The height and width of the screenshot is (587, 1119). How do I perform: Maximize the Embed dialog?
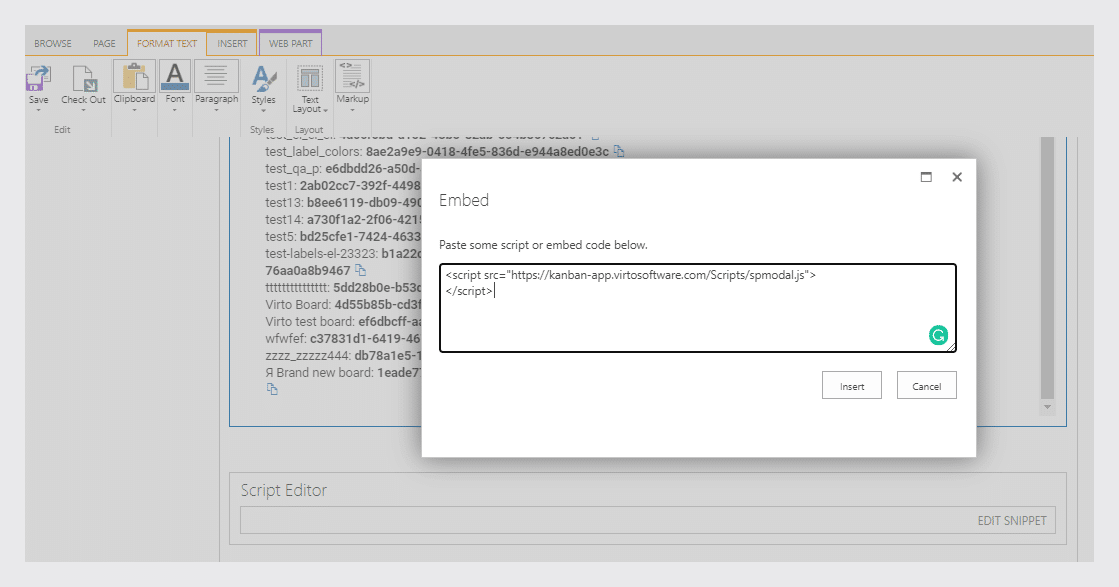(x=926, y=177)
